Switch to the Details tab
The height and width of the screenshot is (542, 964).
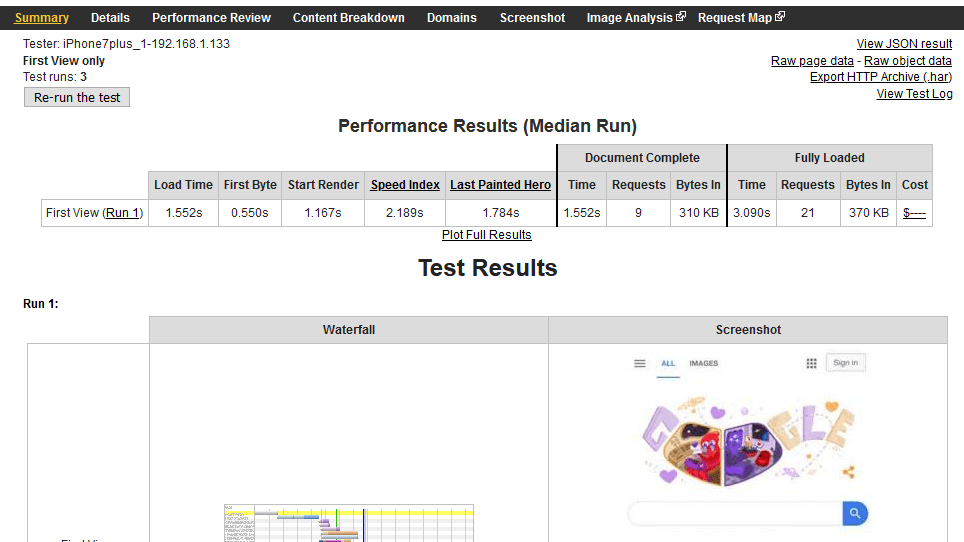tap(110, 18)
